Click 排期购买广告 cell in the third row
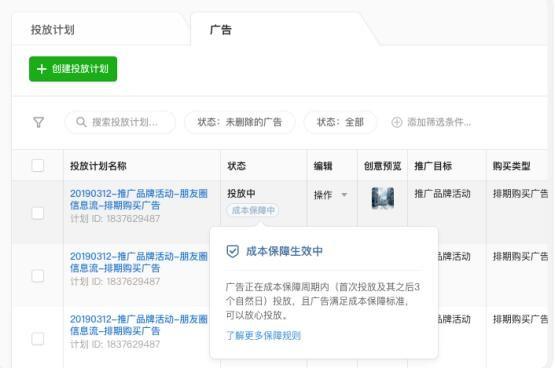 click(x=521, y=319)
